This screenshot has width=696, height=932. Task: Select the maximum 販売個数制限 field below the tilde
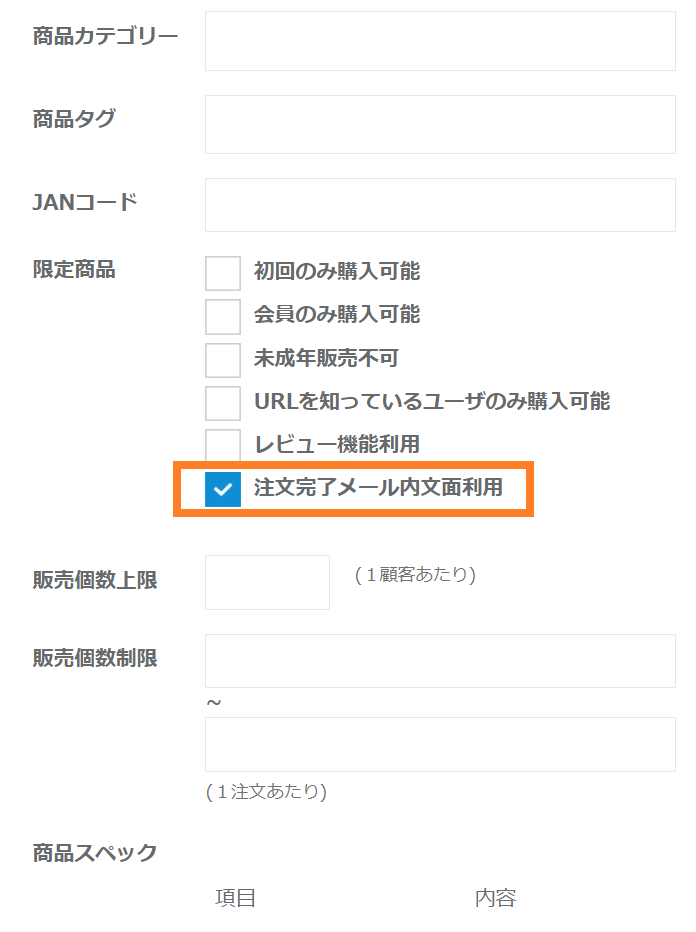point(440,744)
